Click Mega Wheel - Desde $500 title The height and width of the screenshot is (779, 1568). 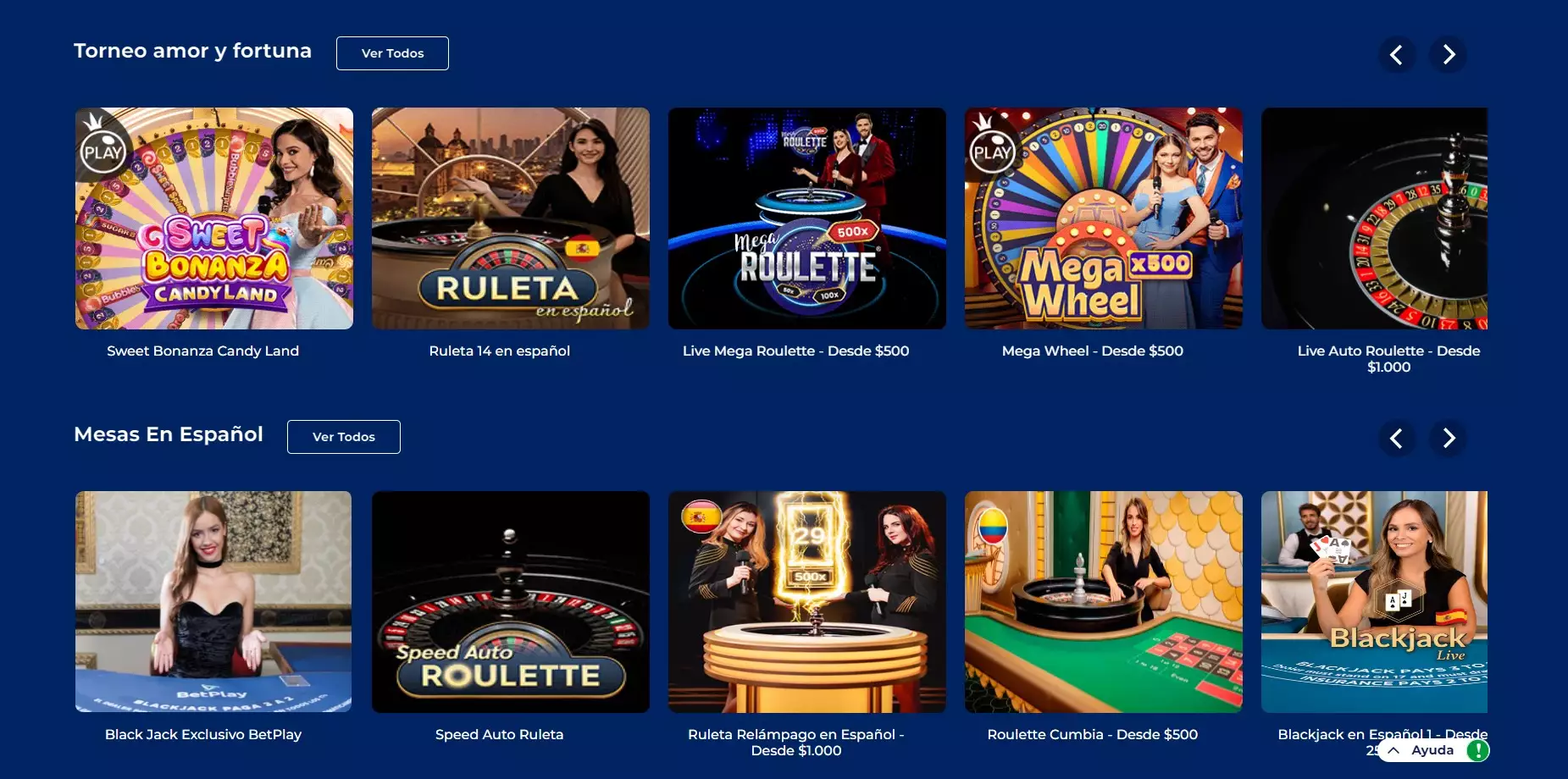[1093, 351]
